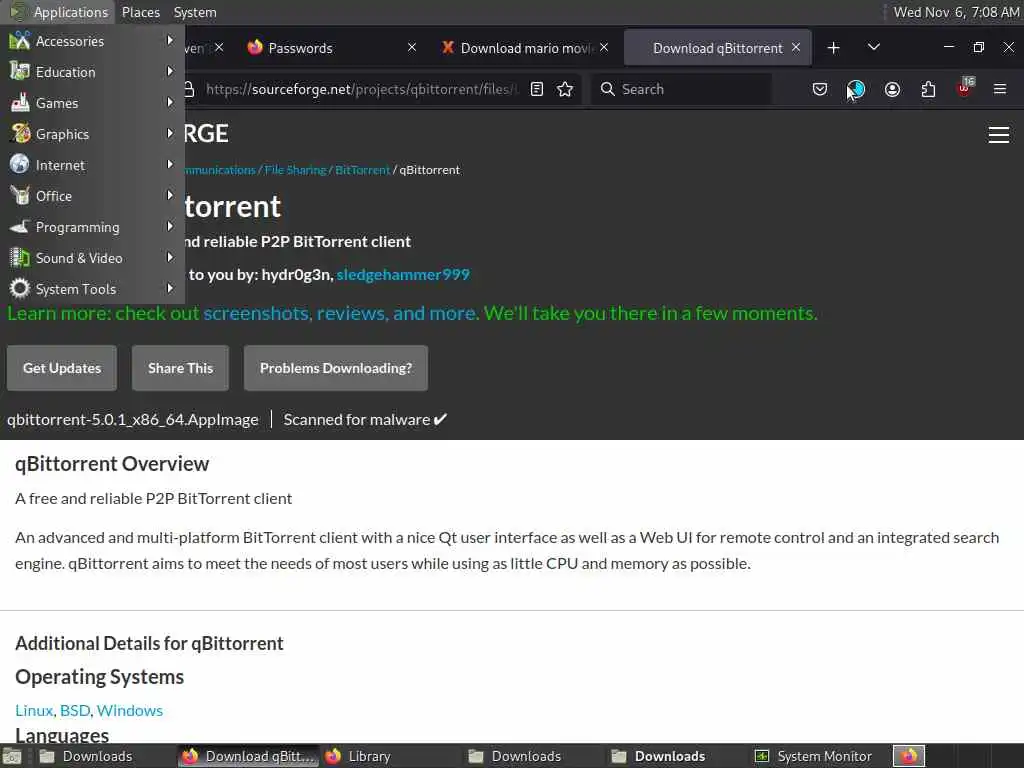Open the System menu in the top panel
Viewport: 1024px width, 768px height.
tap(195, 12)
